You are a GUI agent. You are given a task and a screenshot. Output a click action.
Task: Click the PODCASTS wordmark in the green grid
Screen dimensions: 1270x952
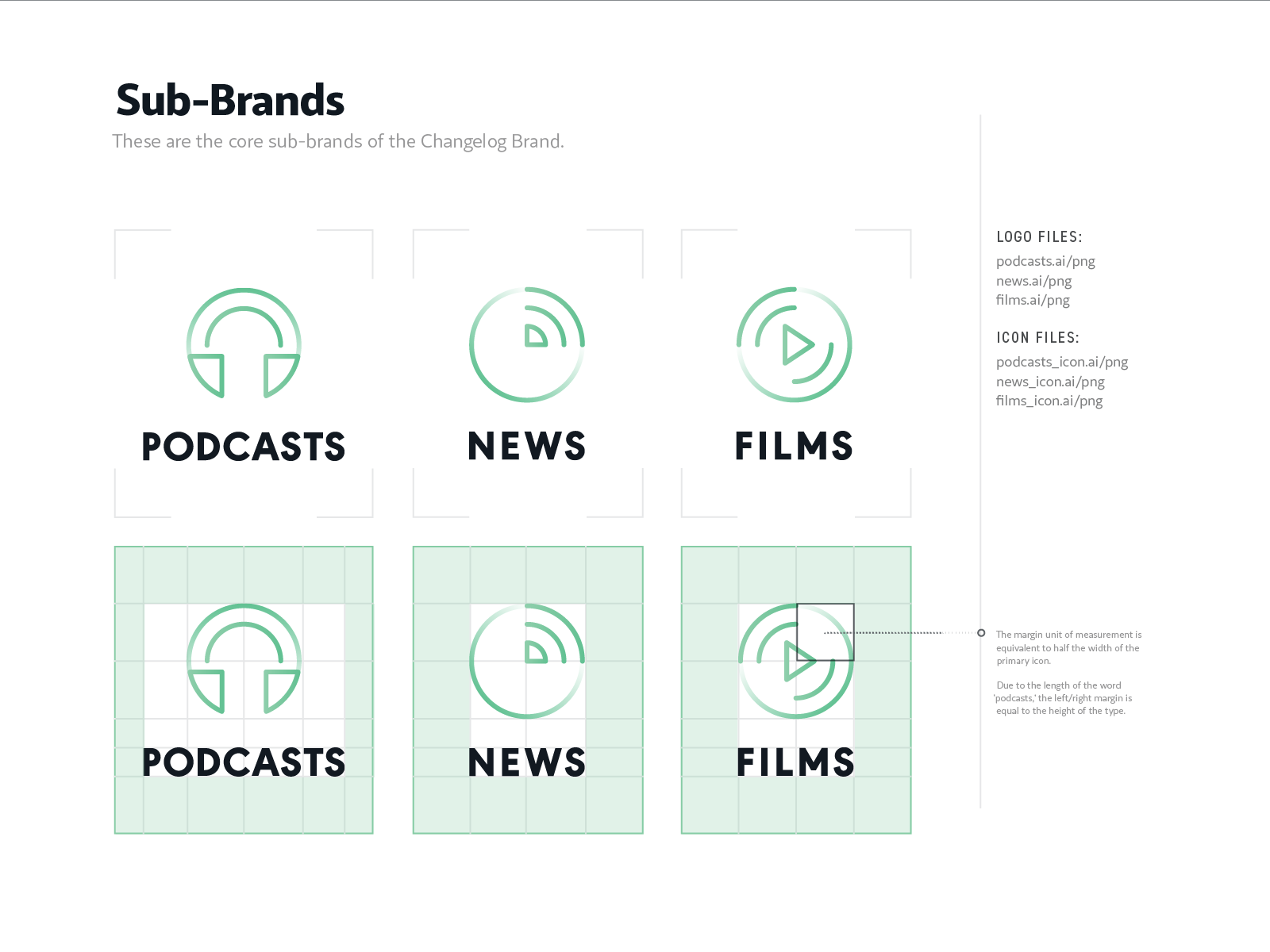(x=244, y=762)
